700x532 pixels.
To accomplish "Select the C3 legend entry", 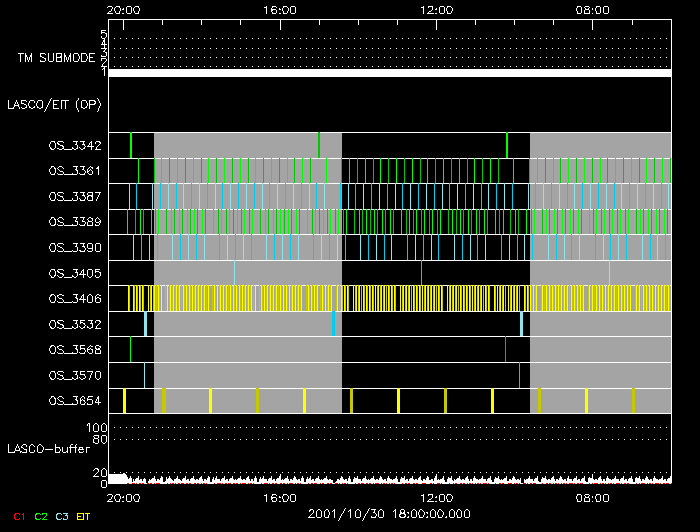I will coord(63,517).
